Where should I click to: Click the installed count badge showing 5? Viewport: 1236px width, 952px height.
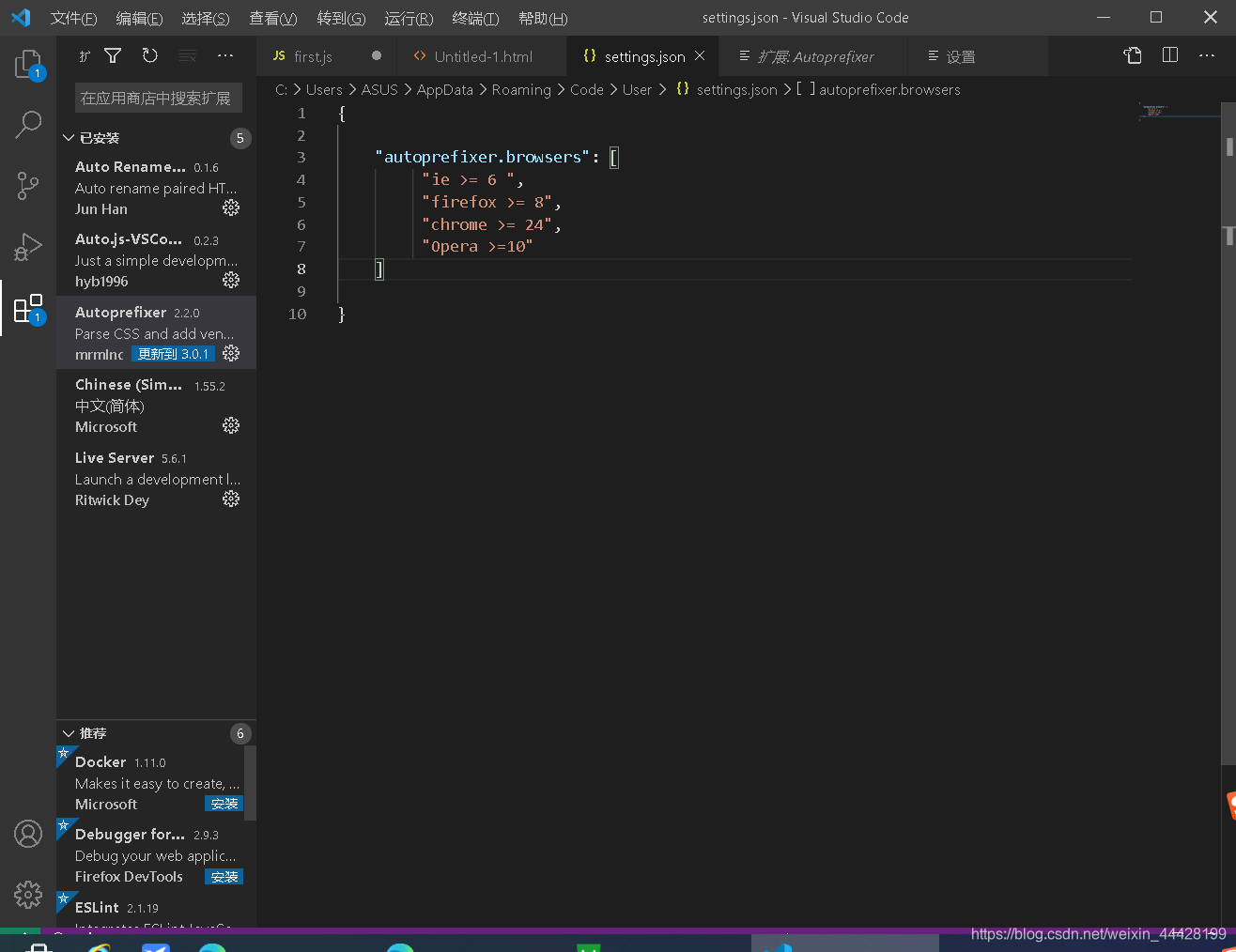[x=240, y=138]
